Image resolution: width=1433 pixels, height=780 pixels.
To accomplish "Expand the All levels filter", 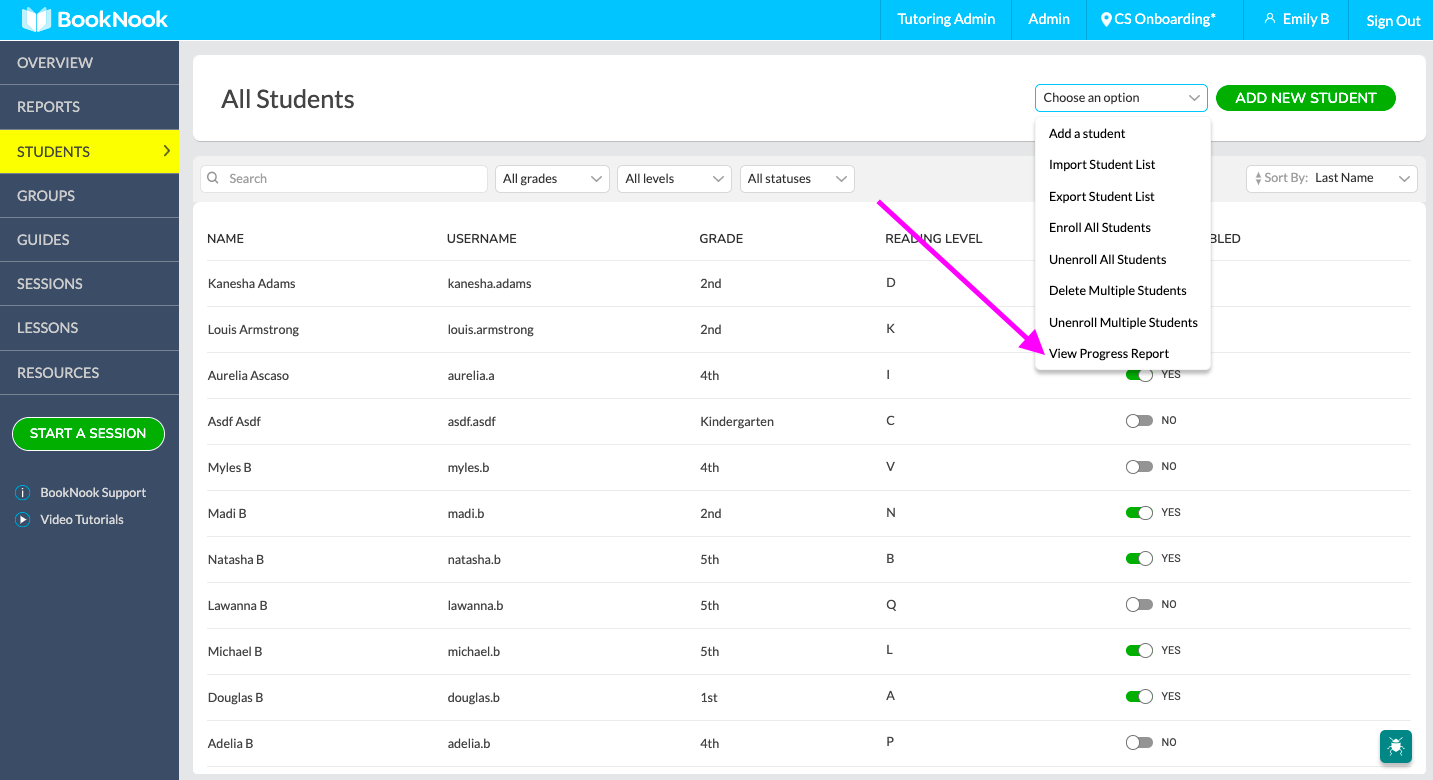I will pyautogui.click(x=674, y=178).
